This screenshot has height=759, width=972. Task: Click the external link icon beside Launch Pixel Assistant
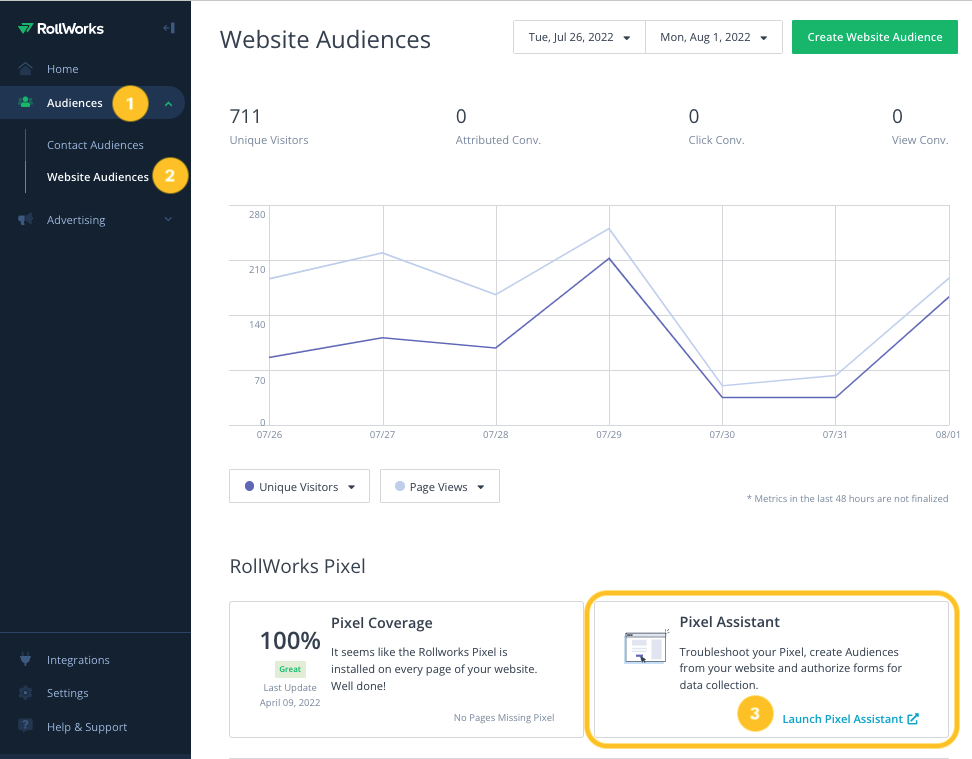pyautogui.click(x=912, y=719)
